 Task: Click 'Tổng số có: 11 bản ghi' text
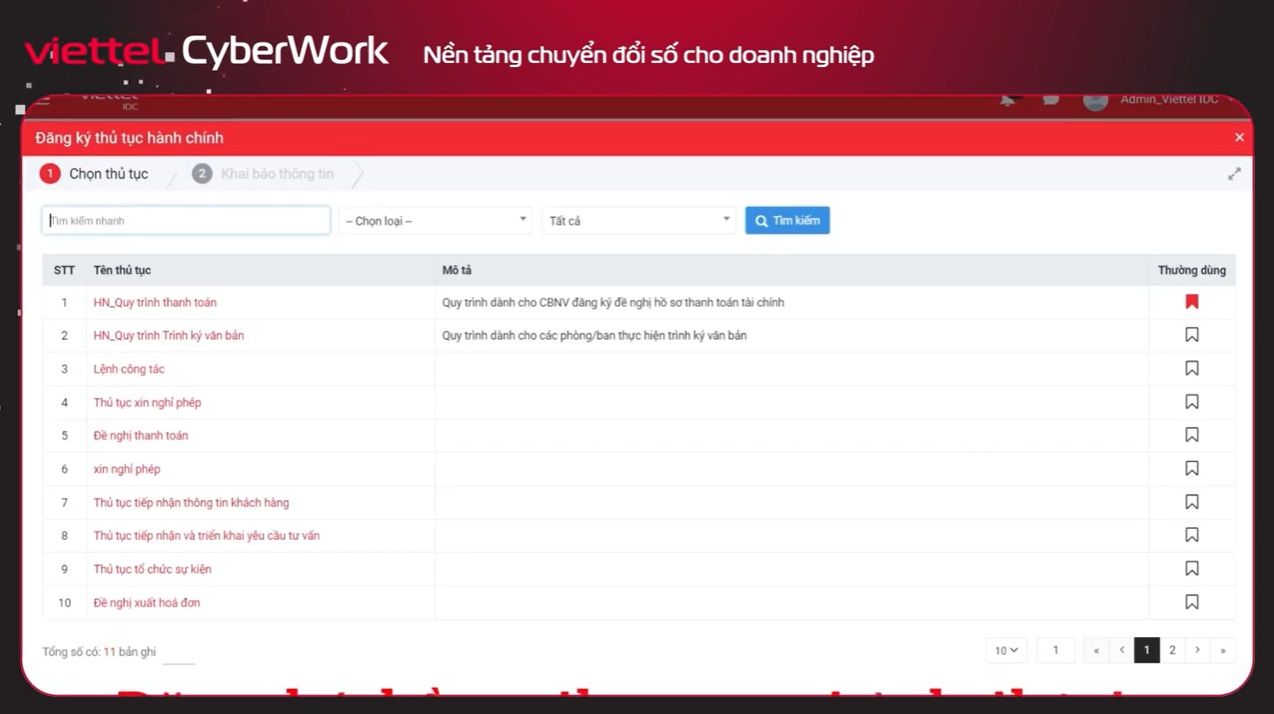pyautogui.click(x=99, y=652)
